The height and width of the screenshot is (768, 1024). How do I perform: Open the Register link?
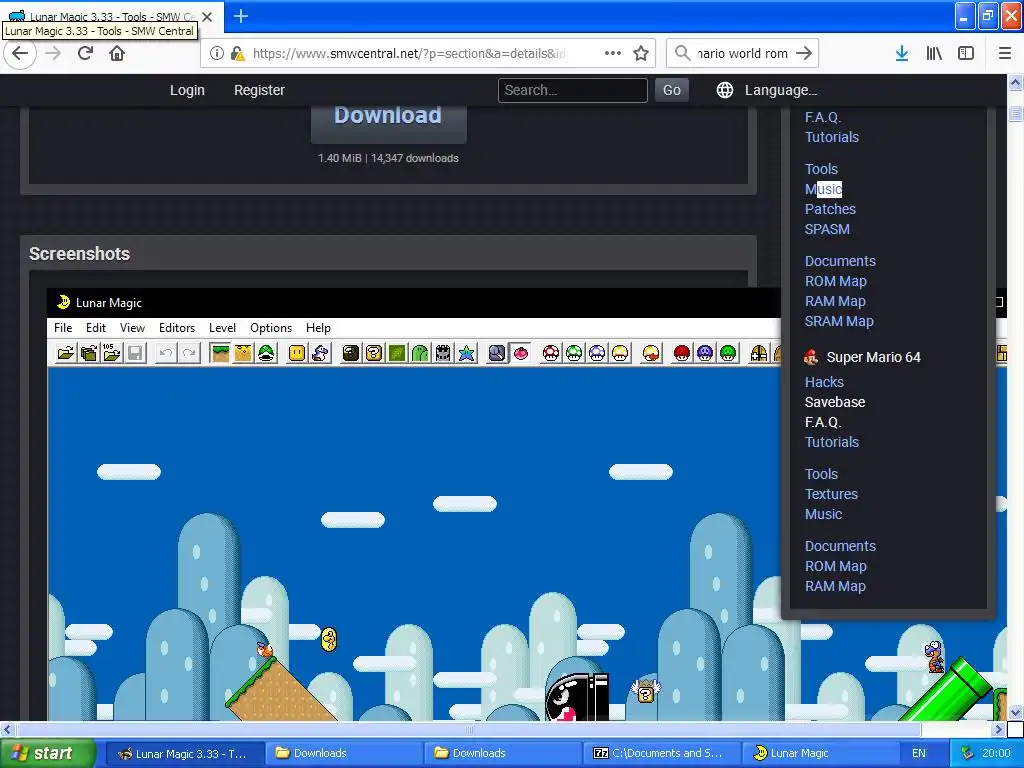click(259, 90)
